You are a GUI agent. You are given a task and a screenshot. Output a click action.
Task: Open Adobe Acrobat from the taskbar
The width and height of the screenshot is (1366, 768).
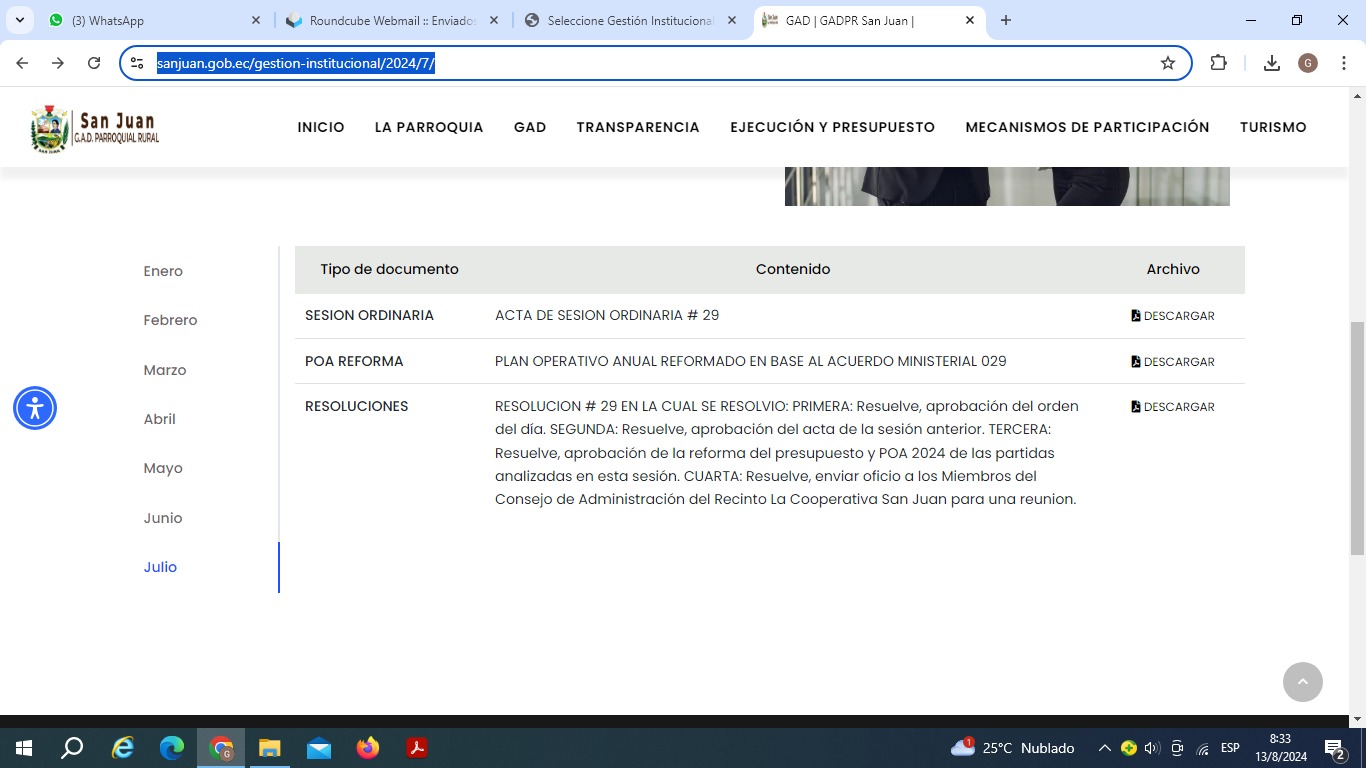417,748
